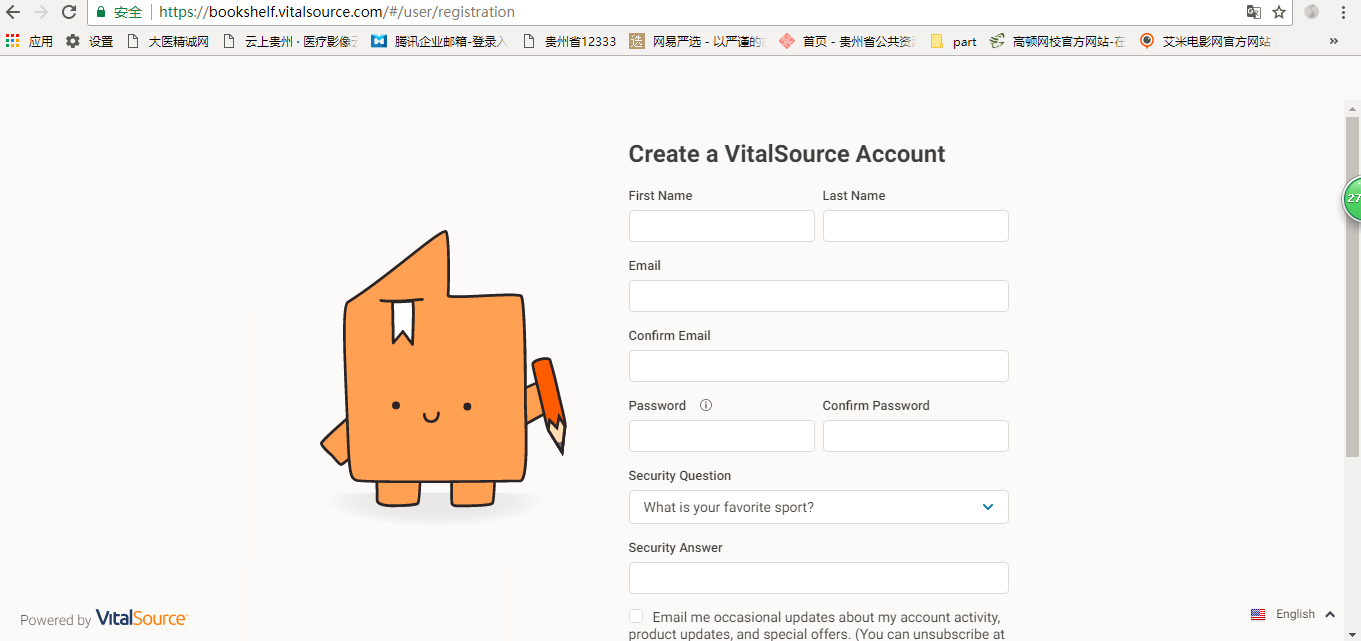Open the 高顿网校官方网站 bookmark
The width and height of the screenshot is (1361, 641).
[x=1058, y=41]
